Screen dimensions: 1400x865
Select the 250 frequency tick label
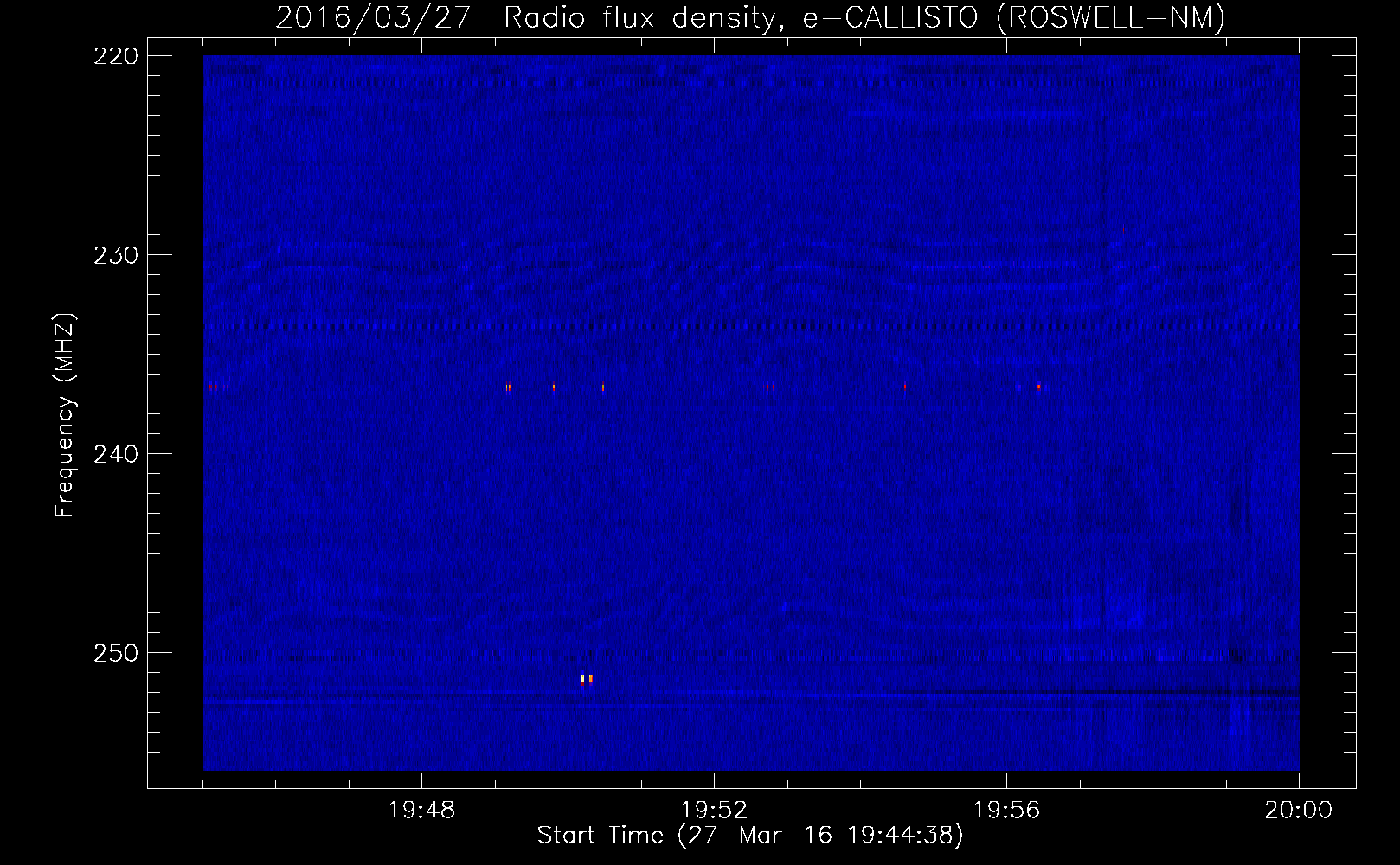[x=116, y=653]
